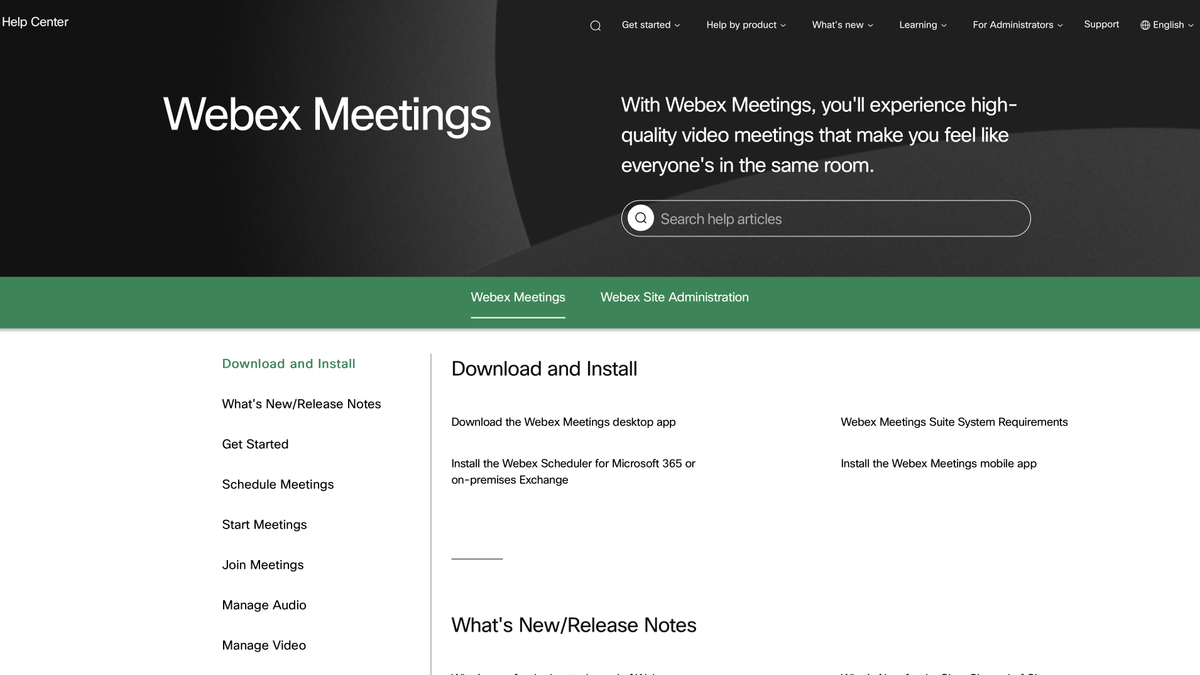
Task: Open the Get started dropdown
Action: [650, 24]
